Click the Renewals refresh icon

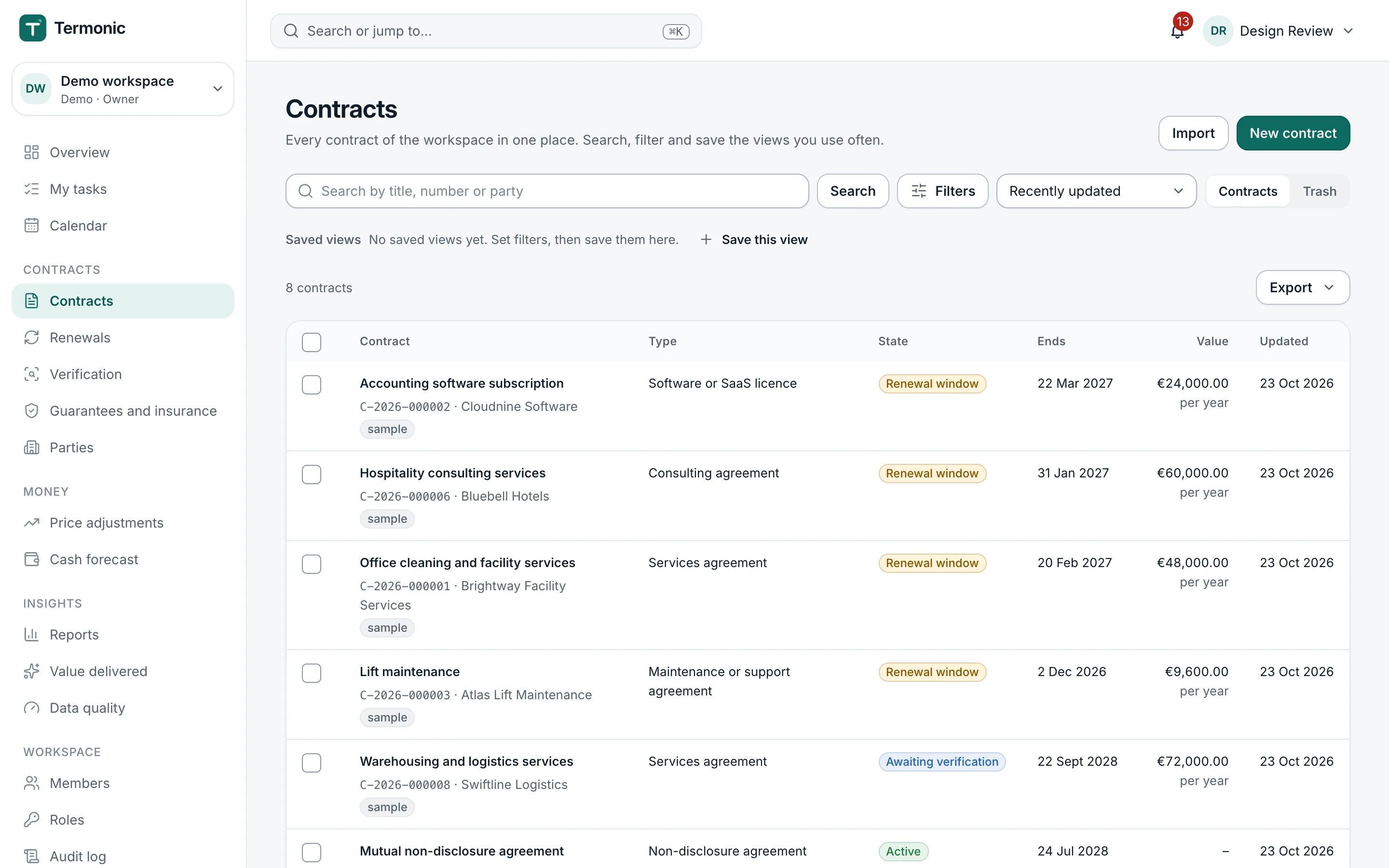tap(31, 338)
